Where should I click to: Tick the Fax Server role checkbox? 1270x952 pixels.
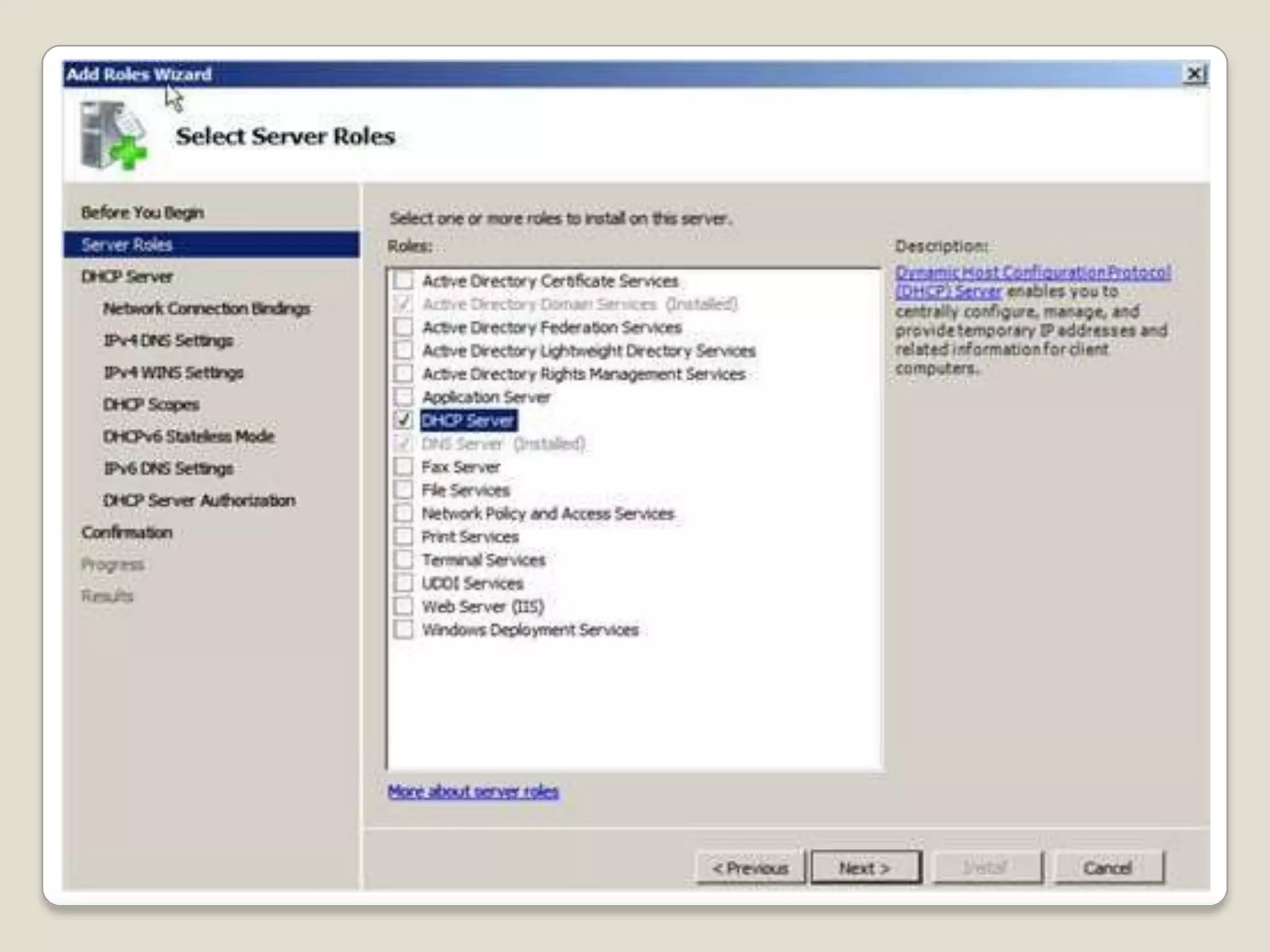click(403, 467)
